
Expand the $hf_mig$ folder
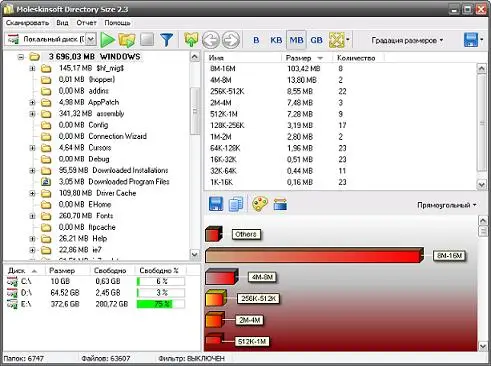pos(32,68)
